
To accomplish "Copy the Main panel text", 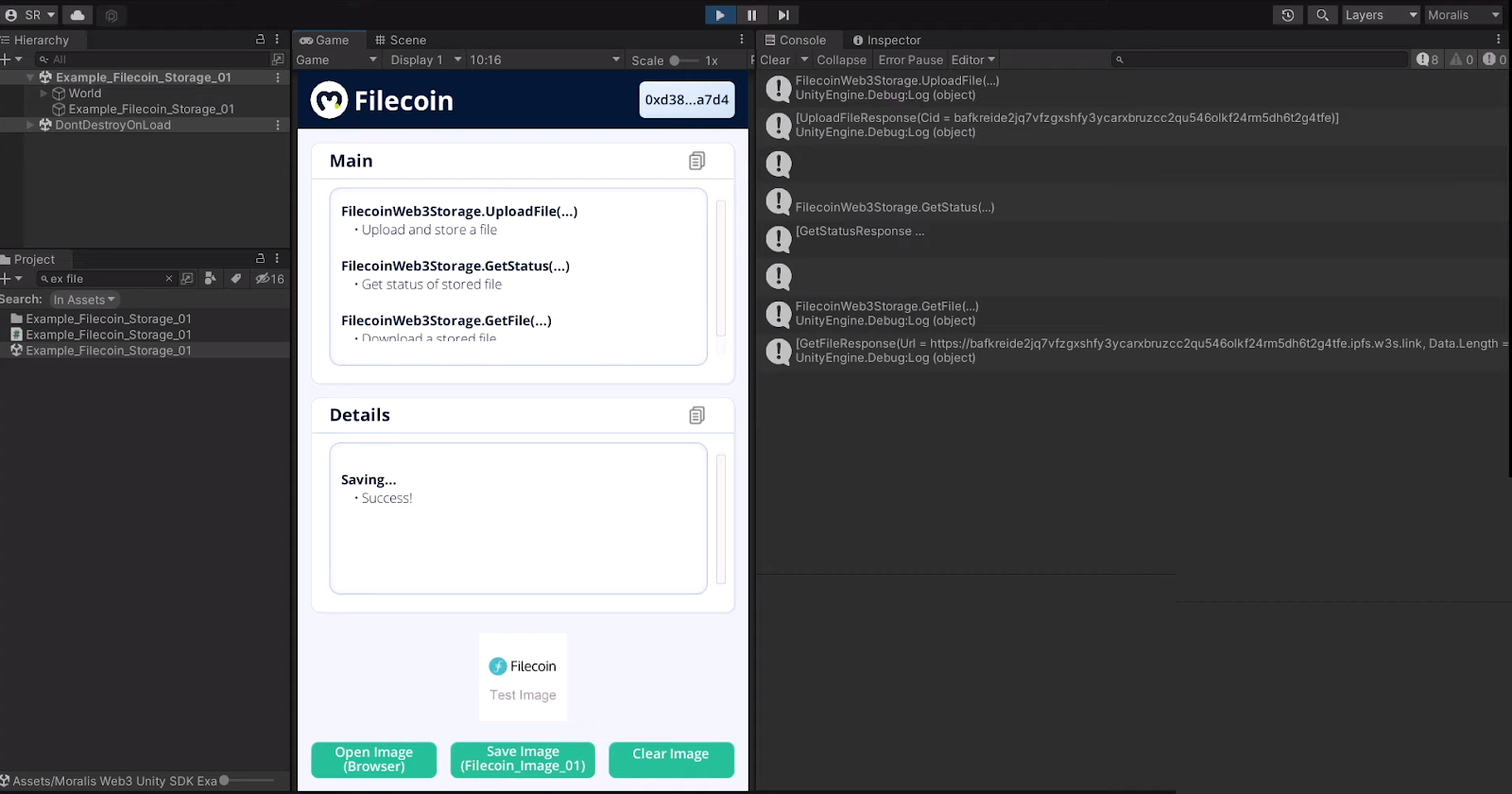I will pos(696,161).
